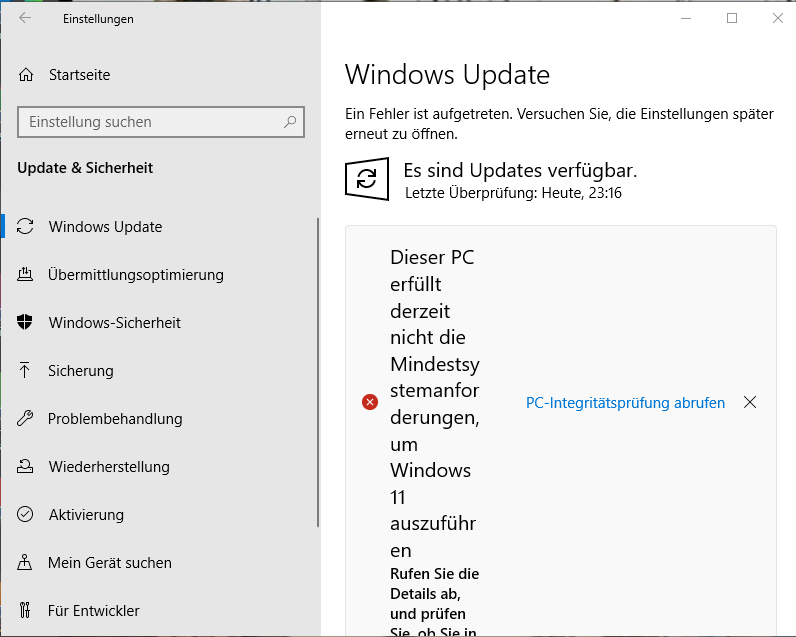
Task: Close the Einstellungen window
Action: point(778,18)
